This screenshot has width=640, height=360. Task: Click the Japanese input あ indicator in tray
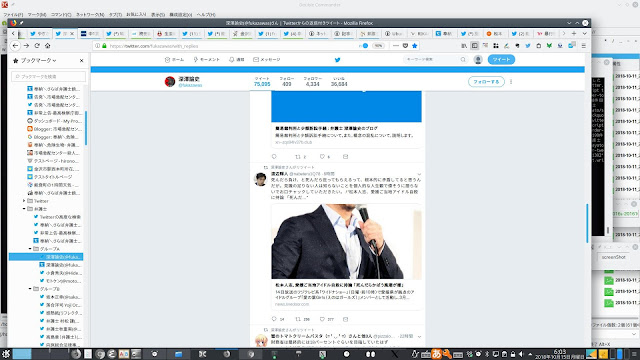(x=436, y=354)
